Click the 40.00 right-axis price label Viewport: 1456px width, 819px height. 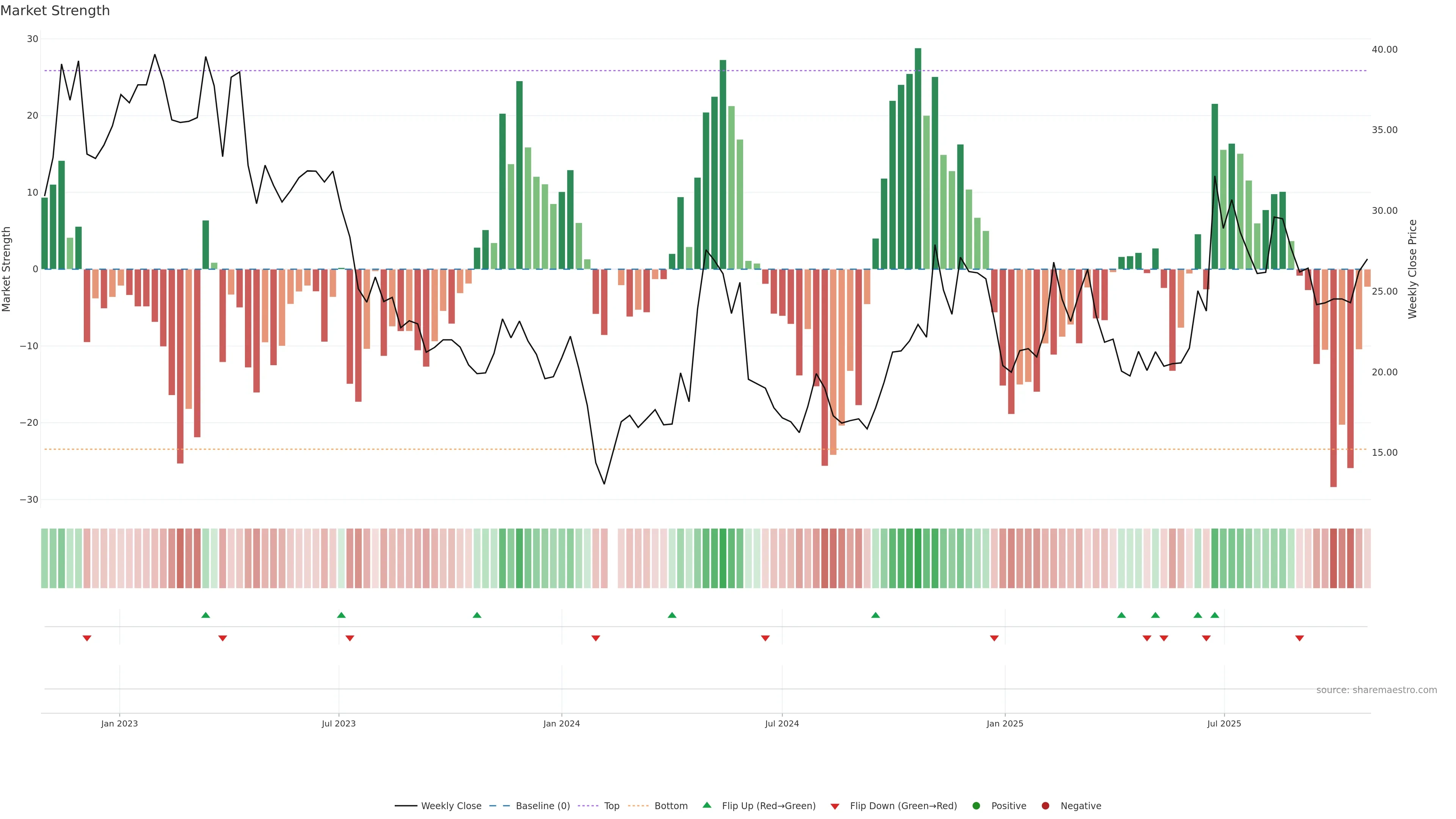pos(1384,50)
